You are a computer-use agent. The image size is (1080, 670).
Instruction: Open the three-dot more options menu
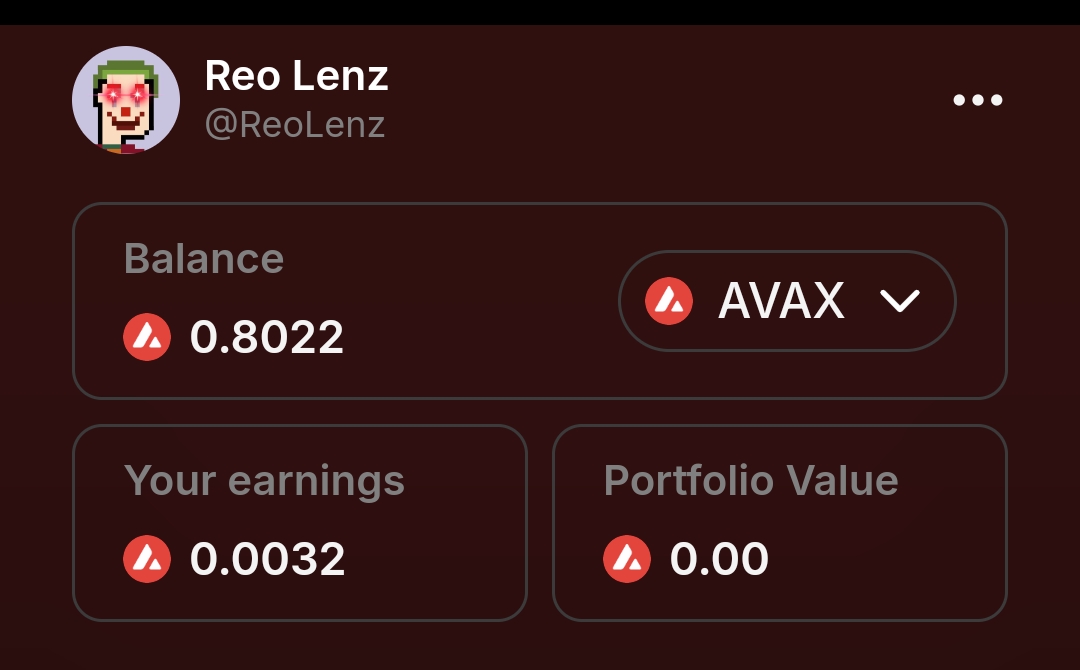click(x=977, y=100)
